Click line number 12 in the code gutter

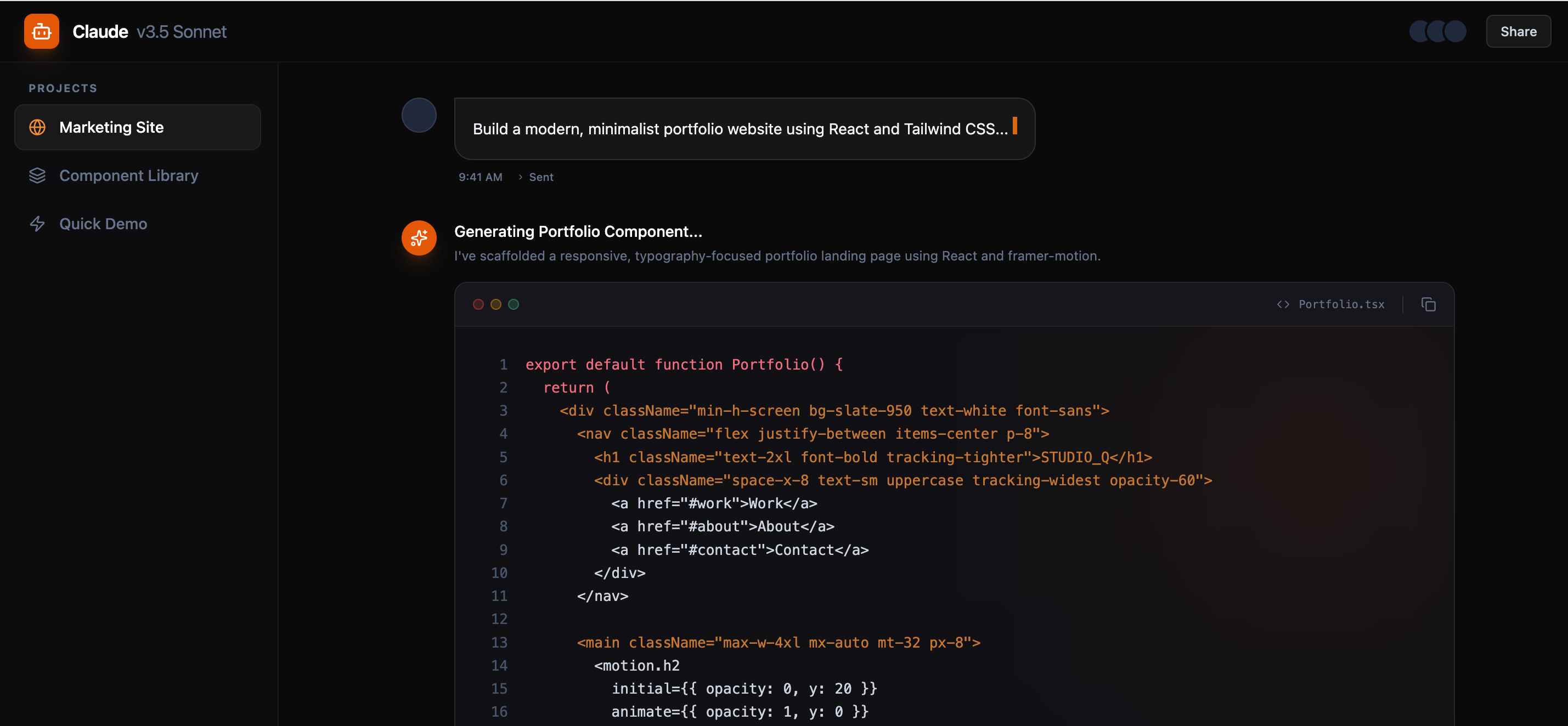(499, 619)
